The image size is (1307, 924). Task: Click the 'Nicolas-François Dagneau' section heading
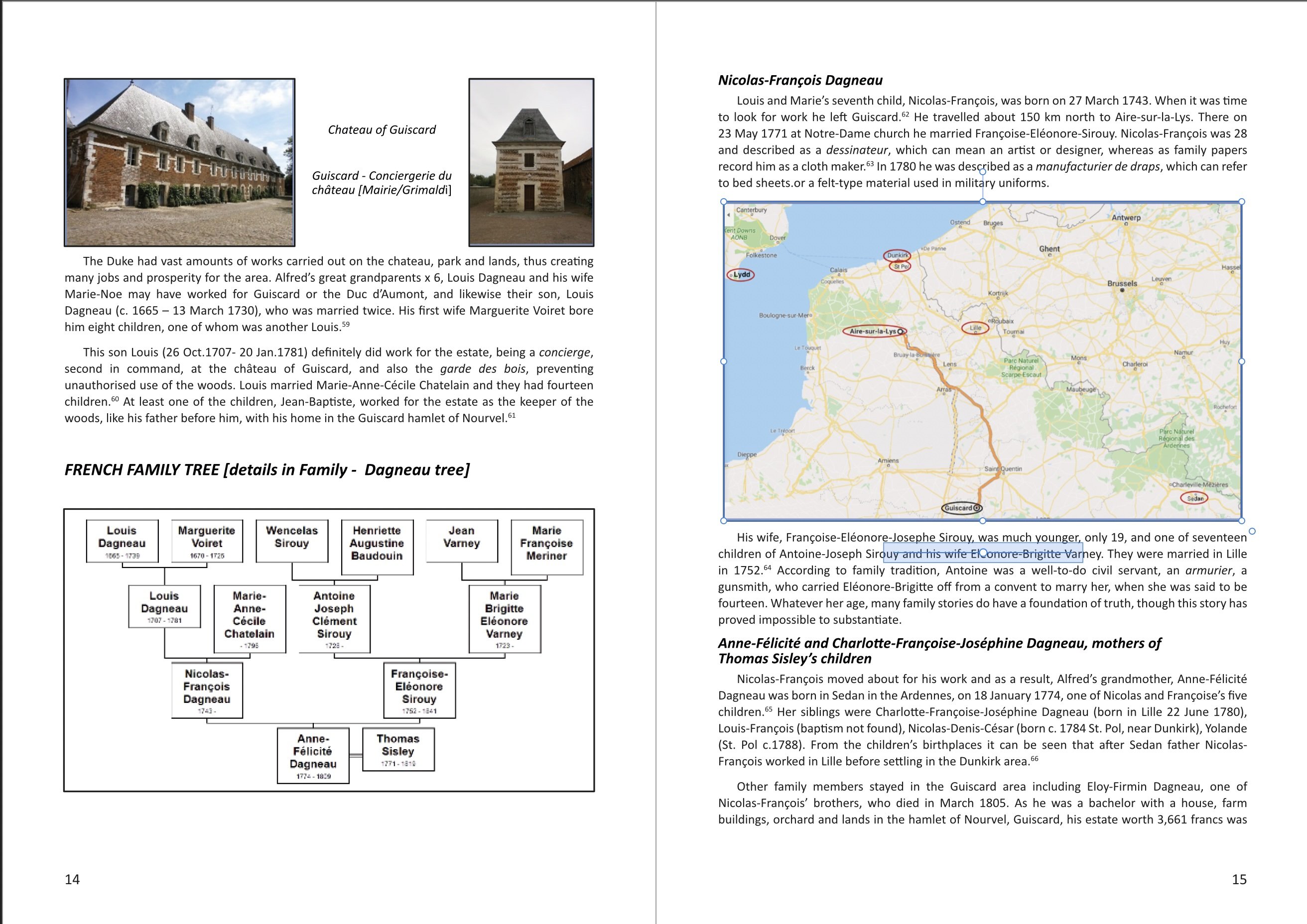pyautogui.click(x=800, y=80)
